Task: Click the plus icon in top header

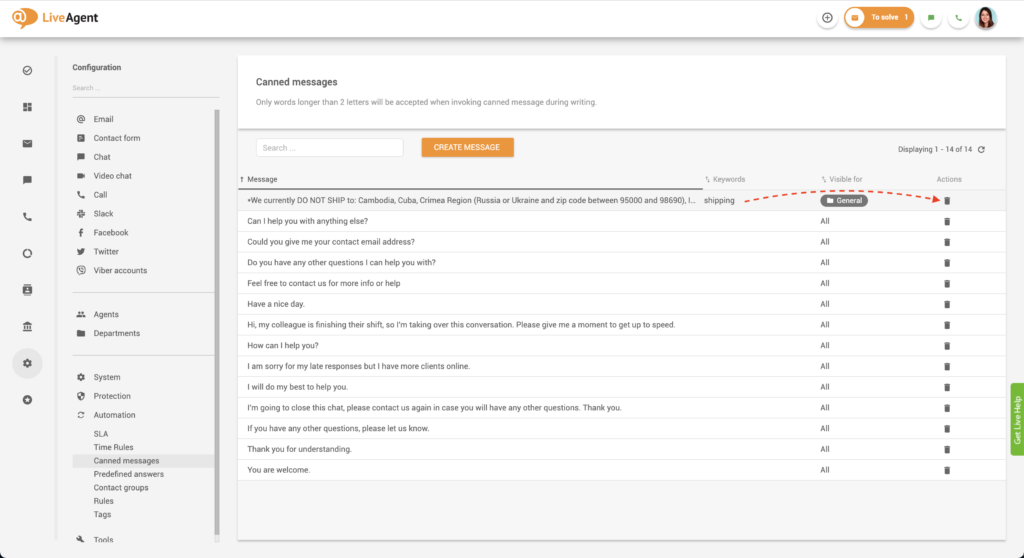Action: [x=827, y=18]
